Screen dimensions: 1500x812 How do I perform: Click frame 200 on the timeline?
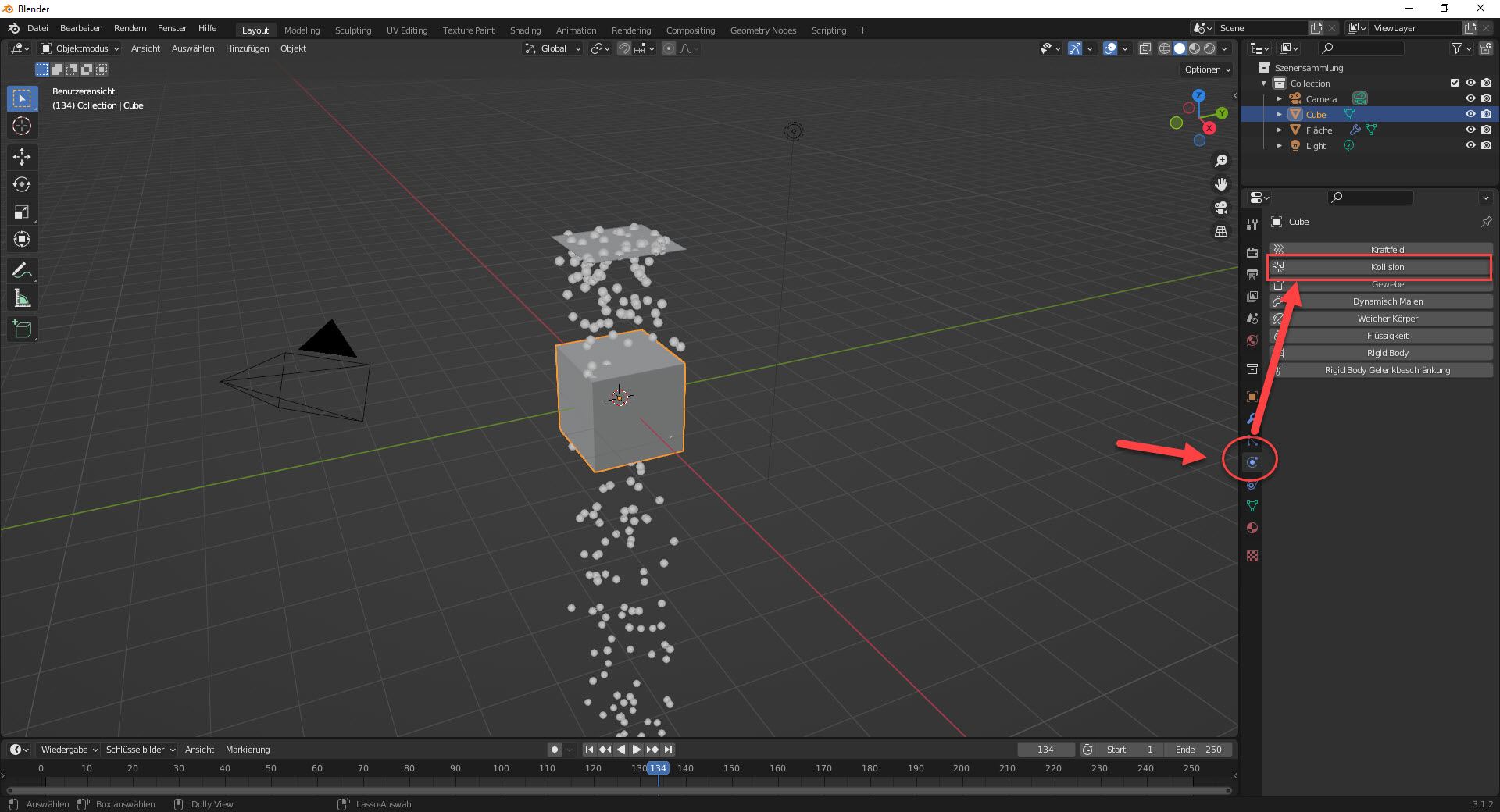[x=961, y=769]
